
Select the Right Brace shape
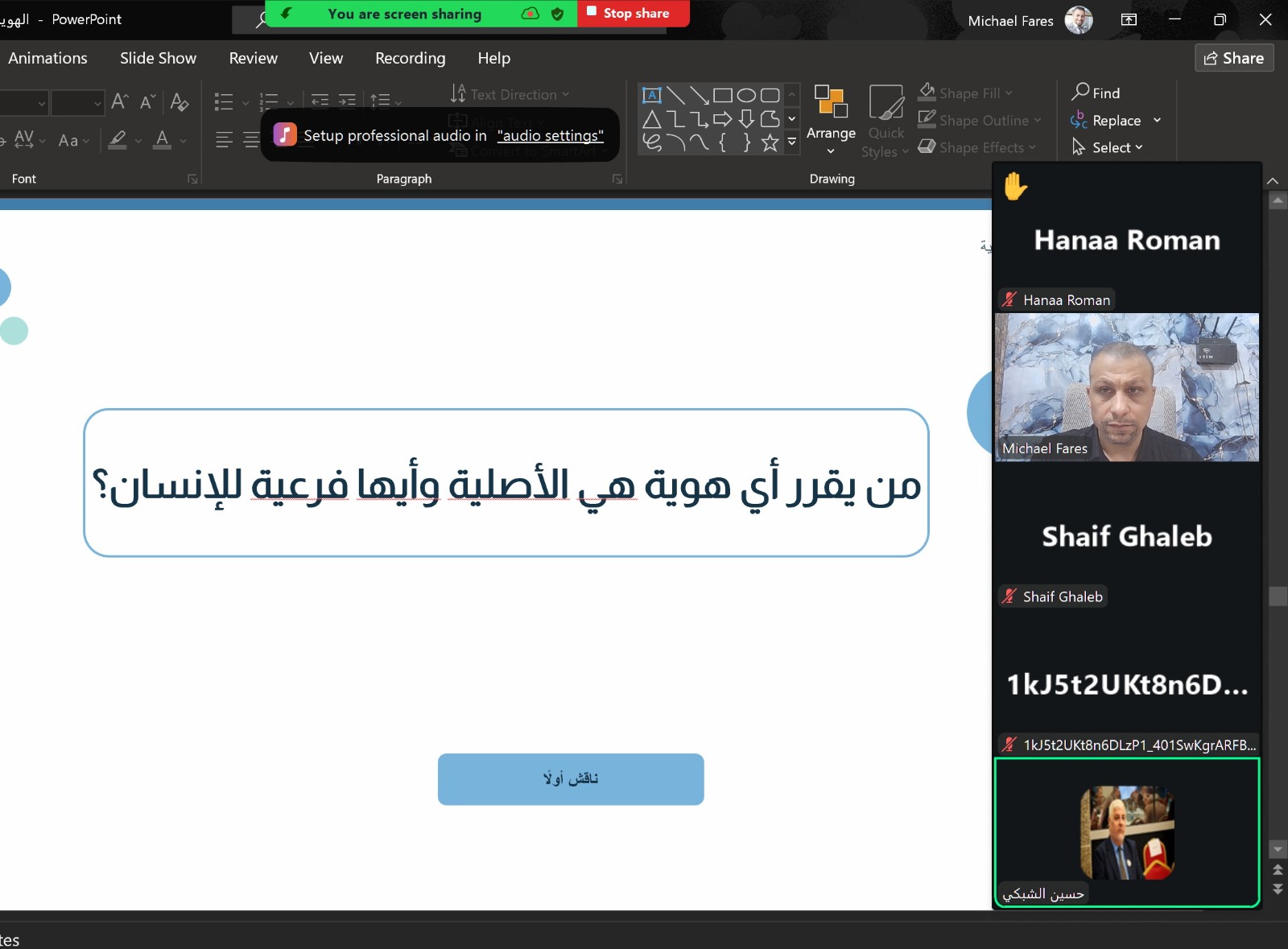(746, 142)
